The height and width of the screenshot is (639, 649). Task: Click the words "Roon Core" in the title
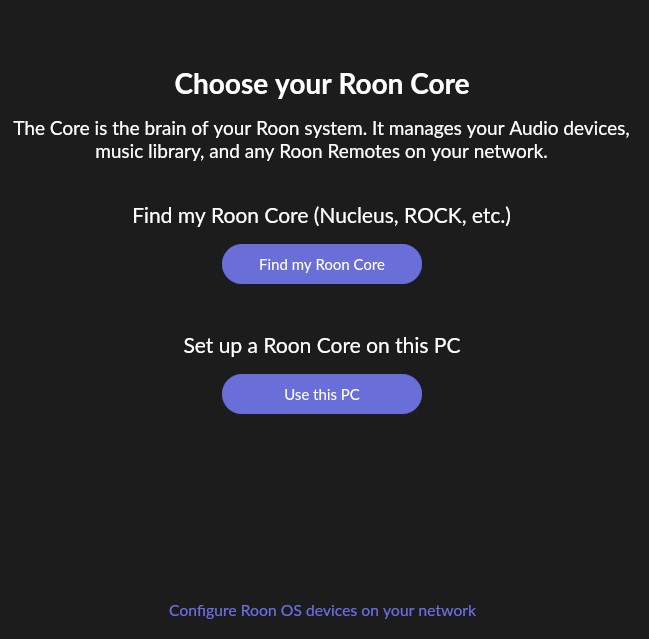click(x=404, y=84)
